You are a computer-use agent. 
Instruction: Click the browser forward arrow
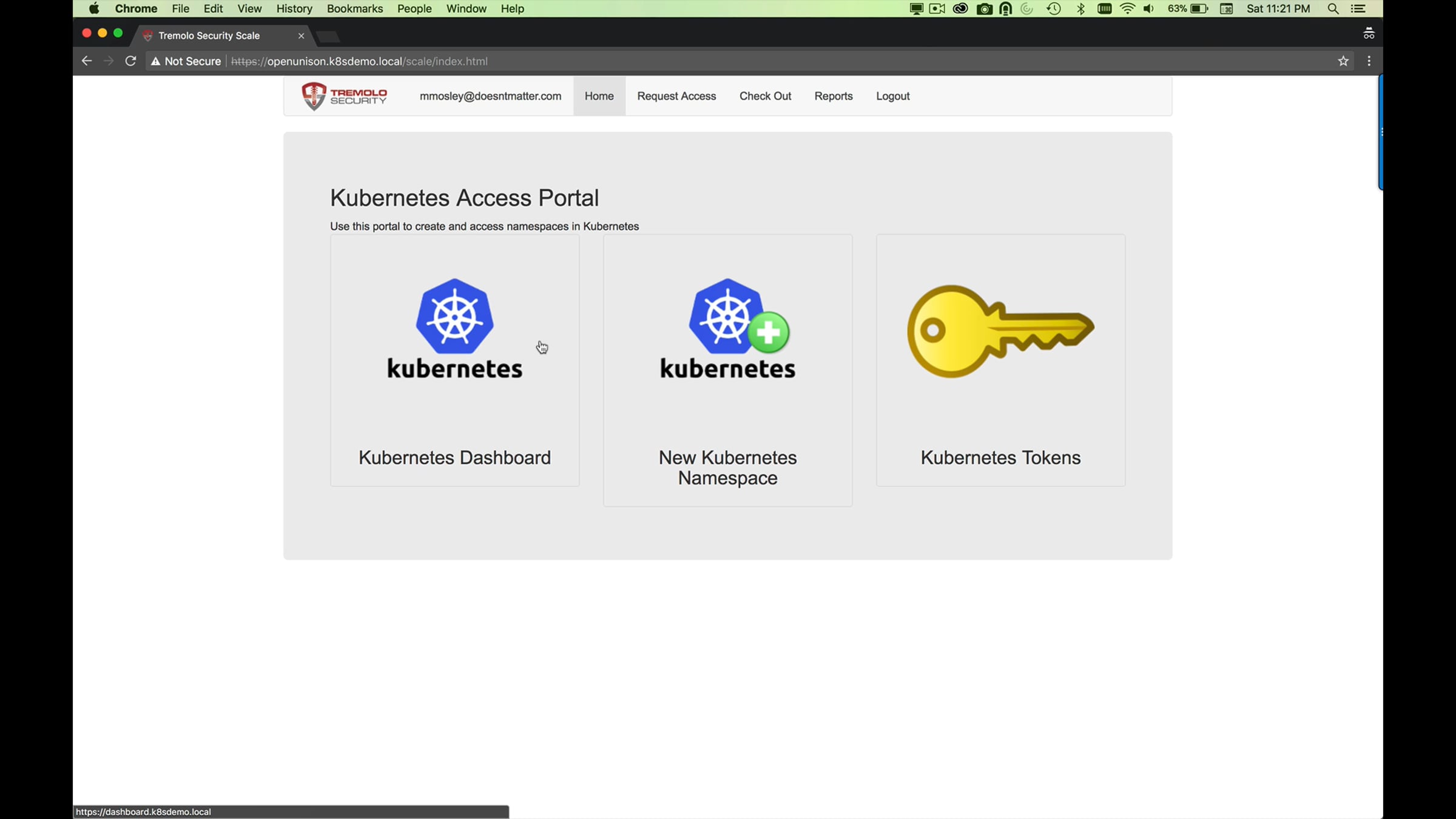point(109,61)
